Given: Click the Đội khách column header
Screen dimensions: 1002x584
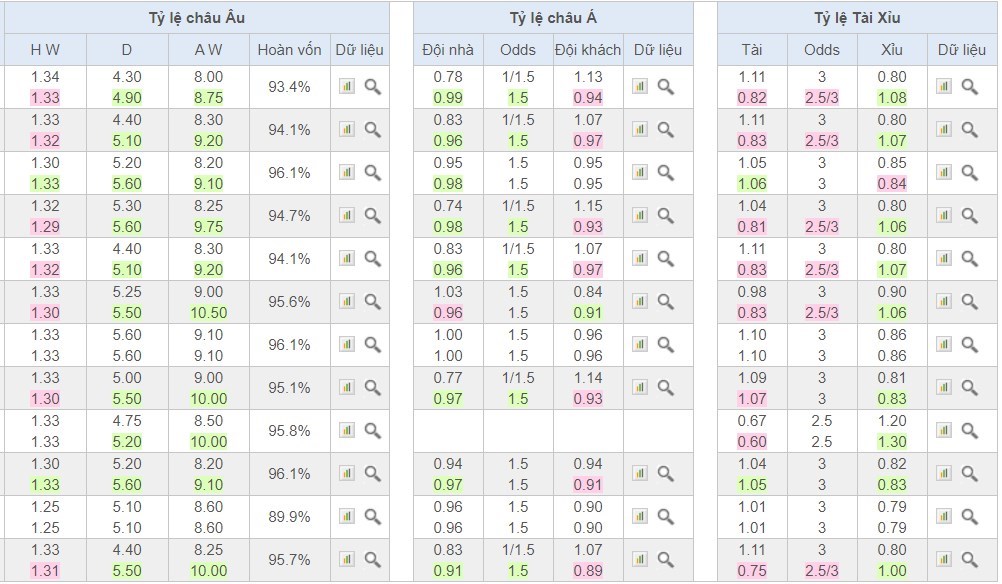Looking at the screenshot, I should tap(588, 50).
